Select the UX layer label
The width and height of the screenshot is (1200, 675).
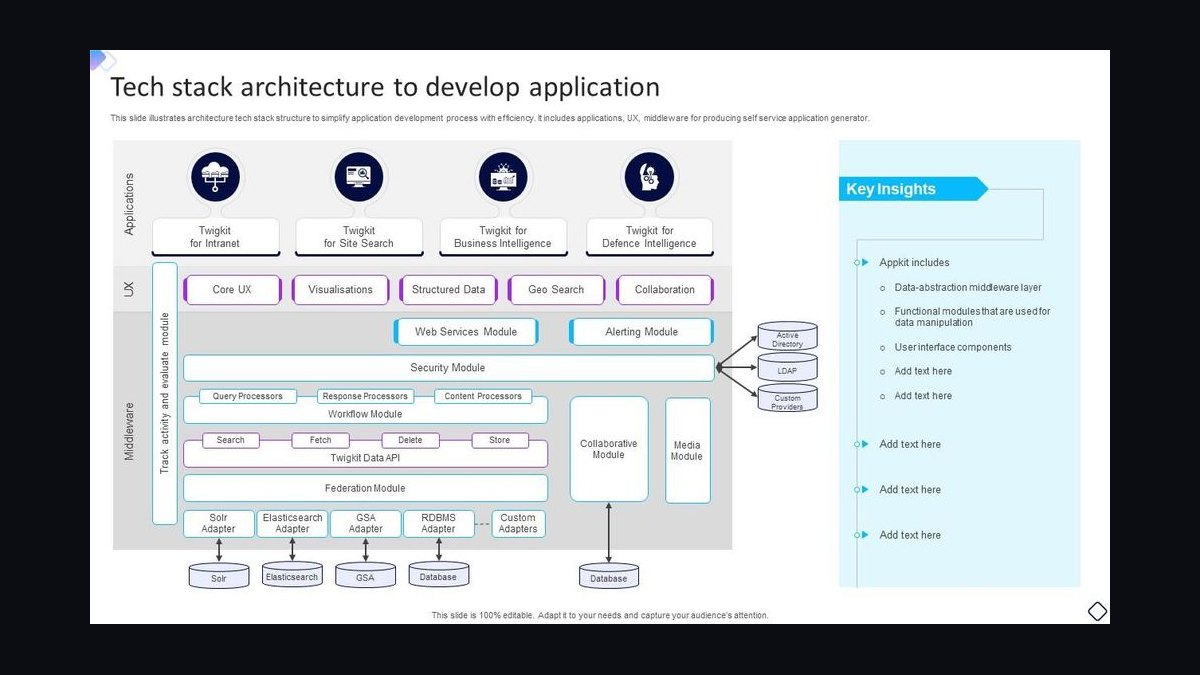pyautogui.click(x=129, y=289)
